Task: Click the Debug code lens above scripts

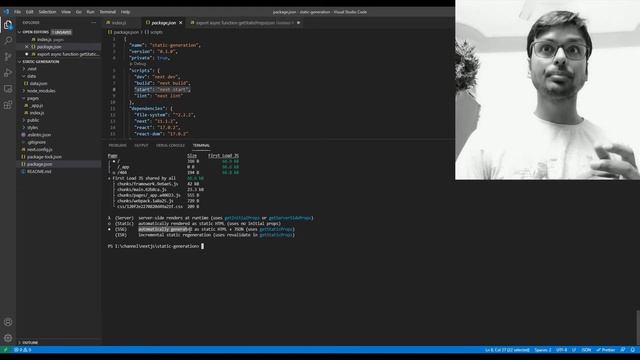Action: tap(139, 64)
